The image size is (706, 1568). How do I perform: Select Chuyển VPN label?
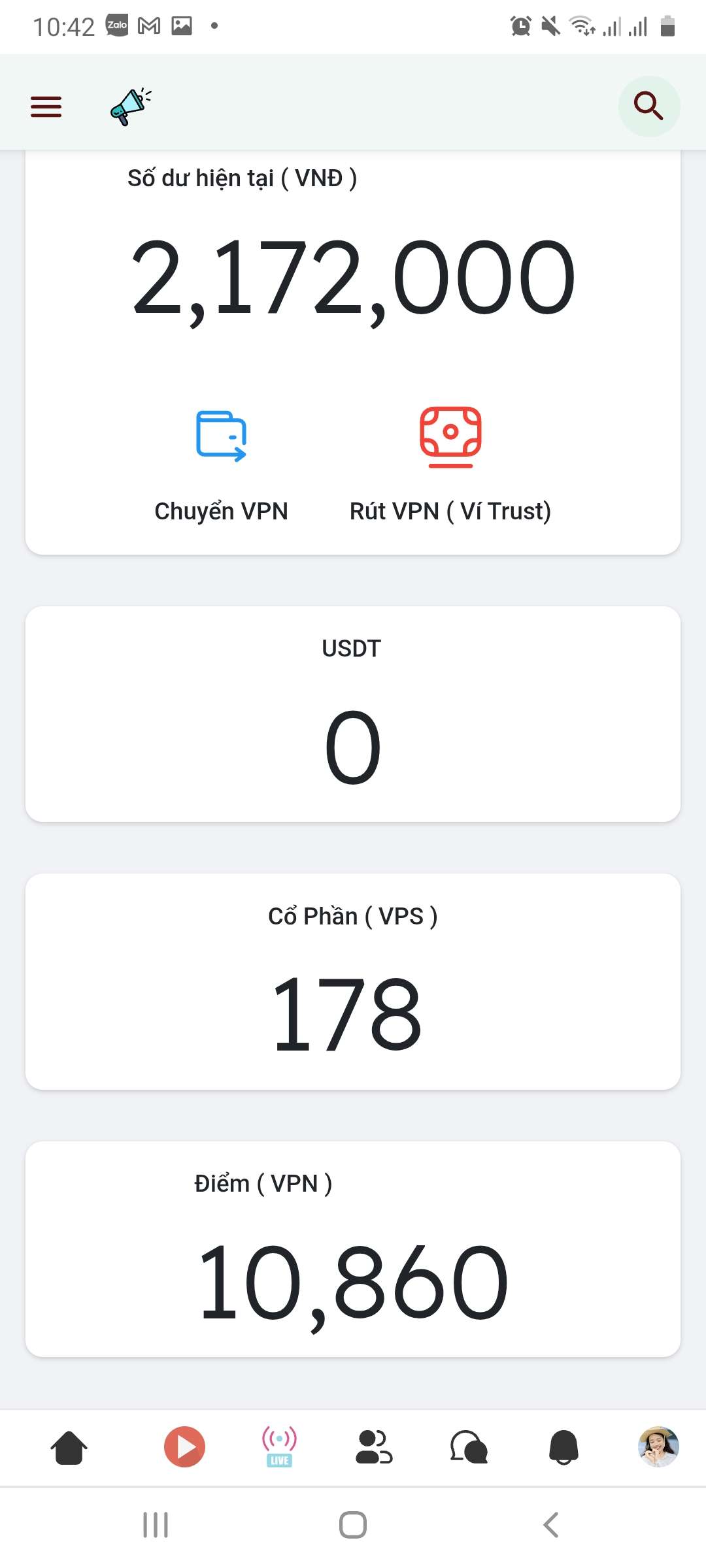[x=221, y=512]
